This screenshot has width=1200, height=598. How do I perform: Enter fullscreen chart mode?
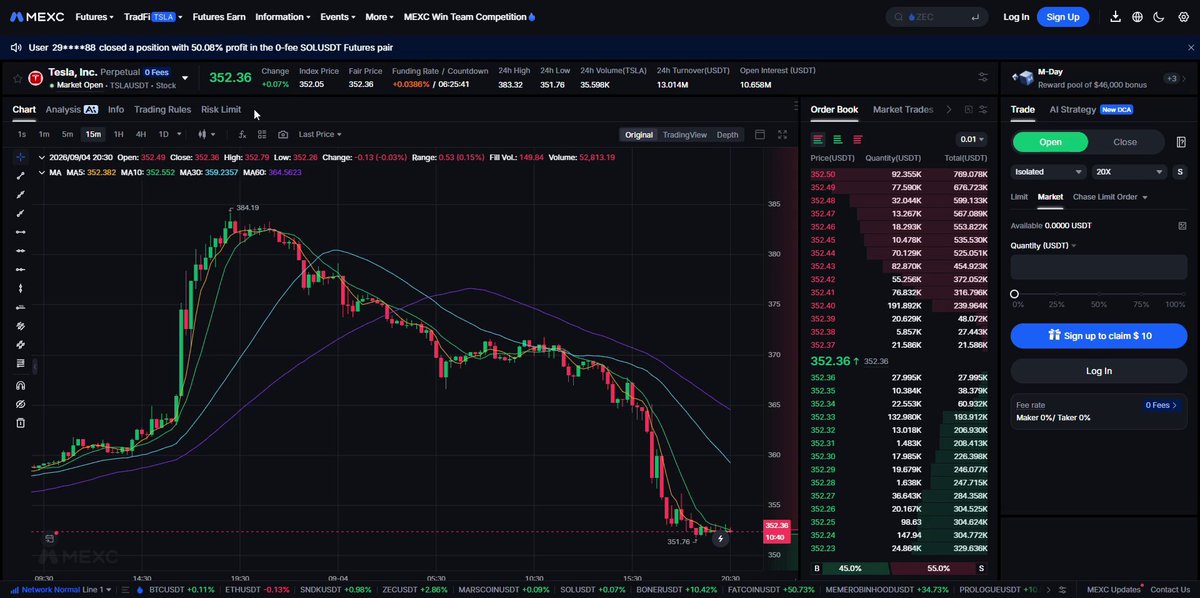(x=782, y=134)
